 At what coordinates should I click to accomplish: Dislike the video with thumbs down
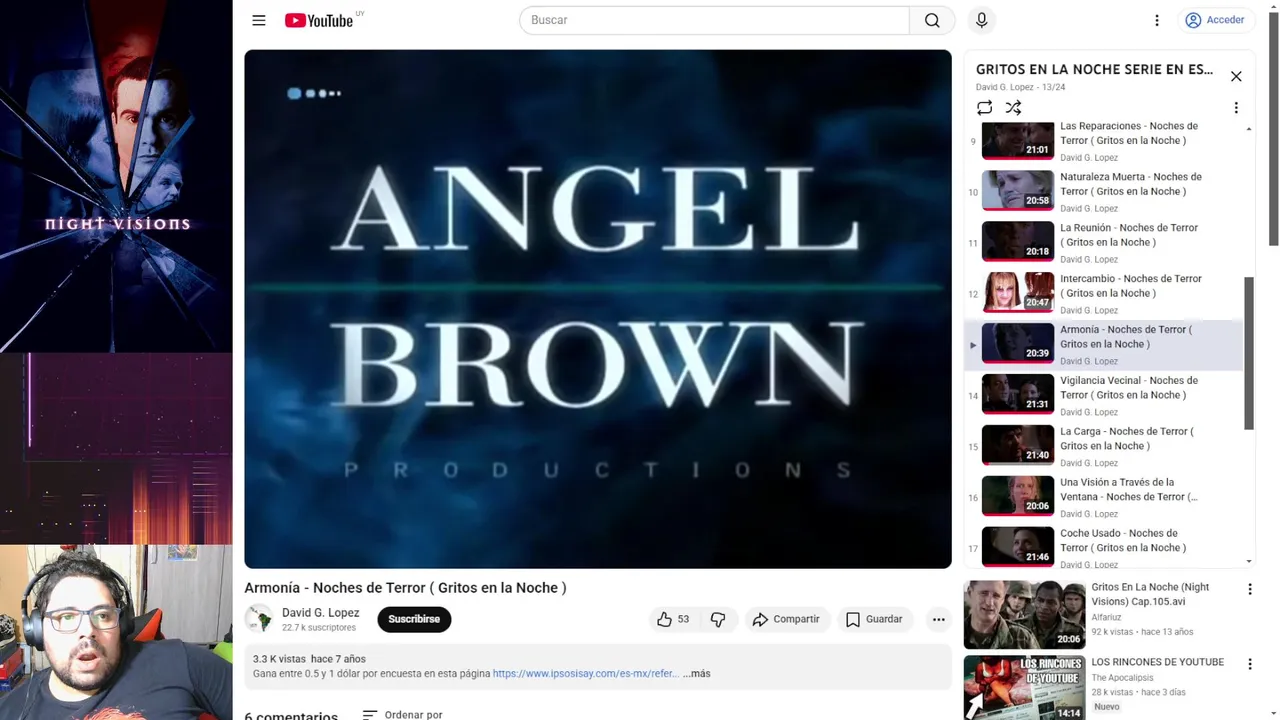[718, 619]
